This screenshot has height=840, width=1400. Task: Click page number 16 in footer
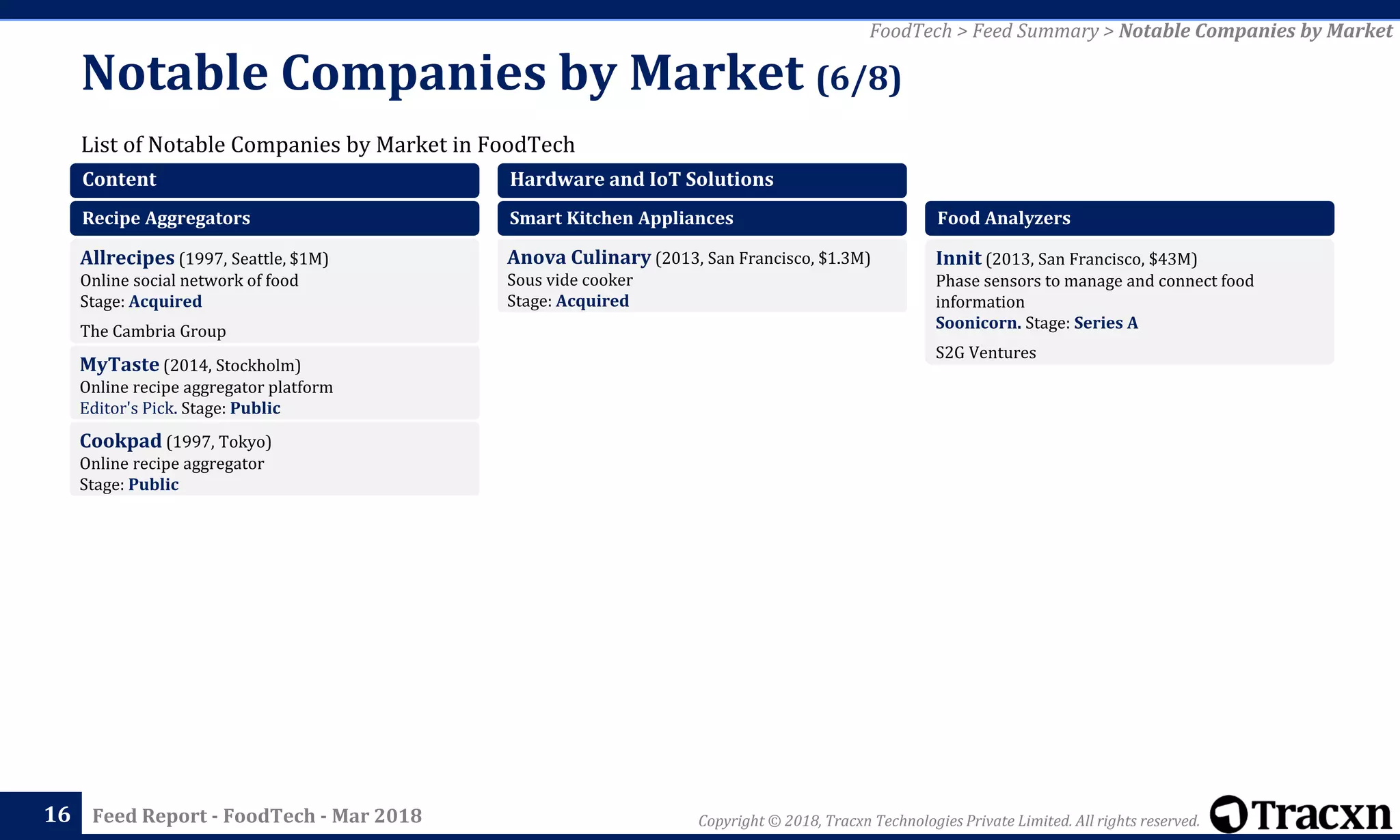57,814
